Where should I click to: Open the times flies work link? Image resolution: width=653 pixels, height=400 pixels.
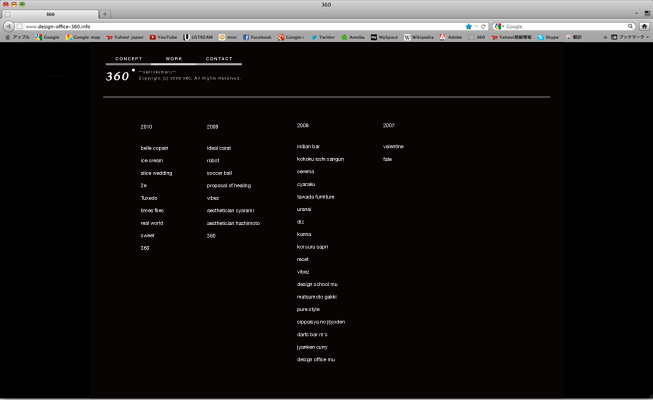(x=152, y=210)
